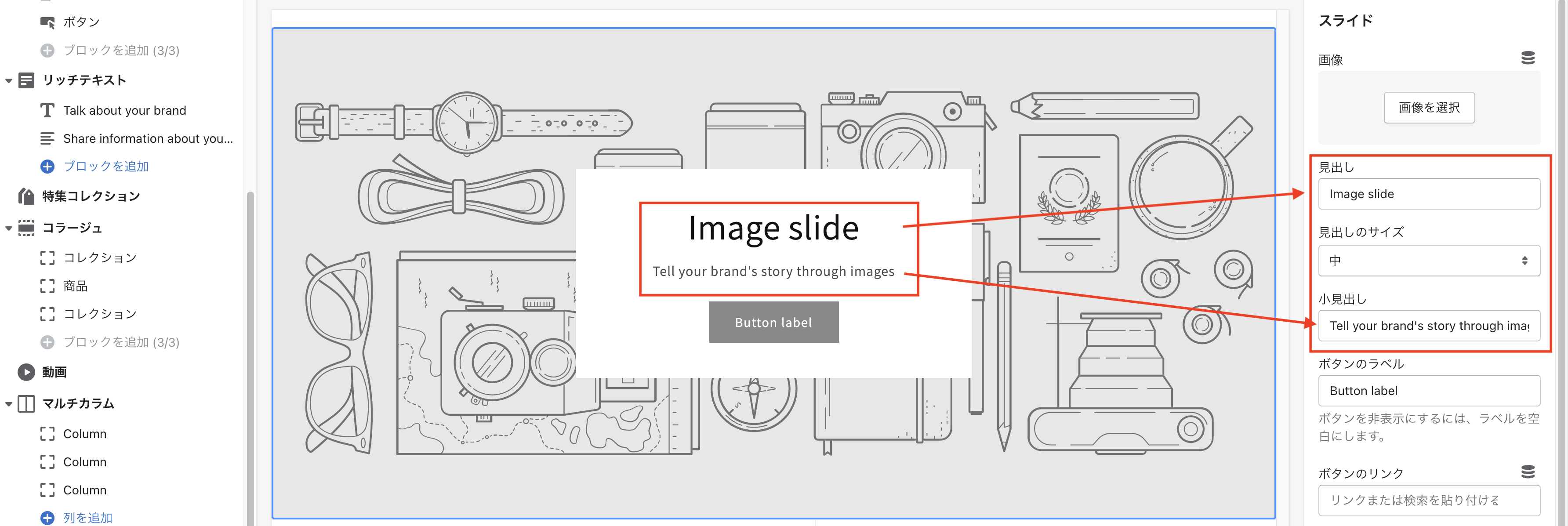Click the 列を追加 link
Image resolution: width=1568 pixels, height=526 pixels.
(87, 517)
